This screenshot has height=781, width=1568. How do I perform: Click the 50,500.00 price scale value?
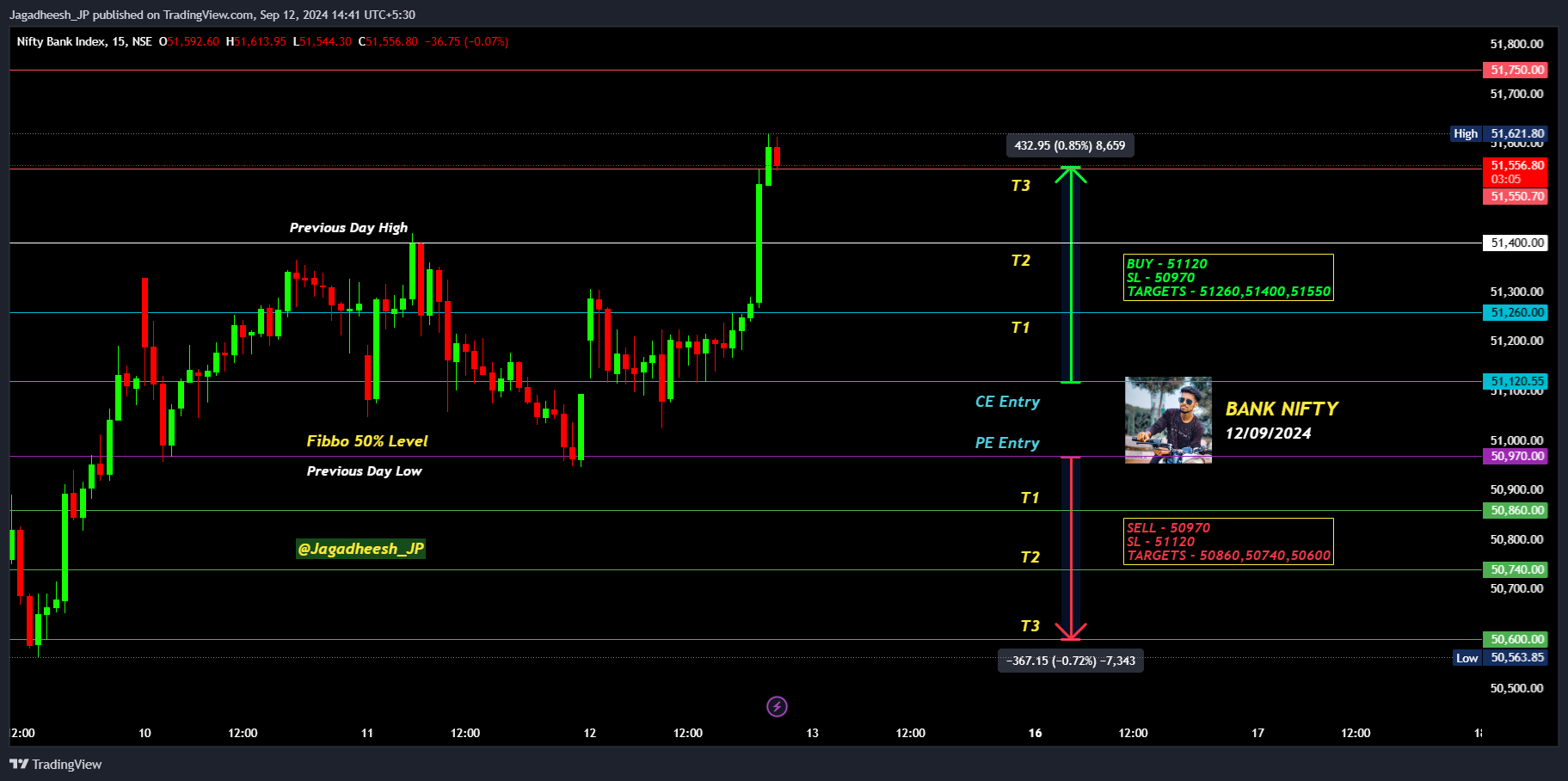[1516, 688]
